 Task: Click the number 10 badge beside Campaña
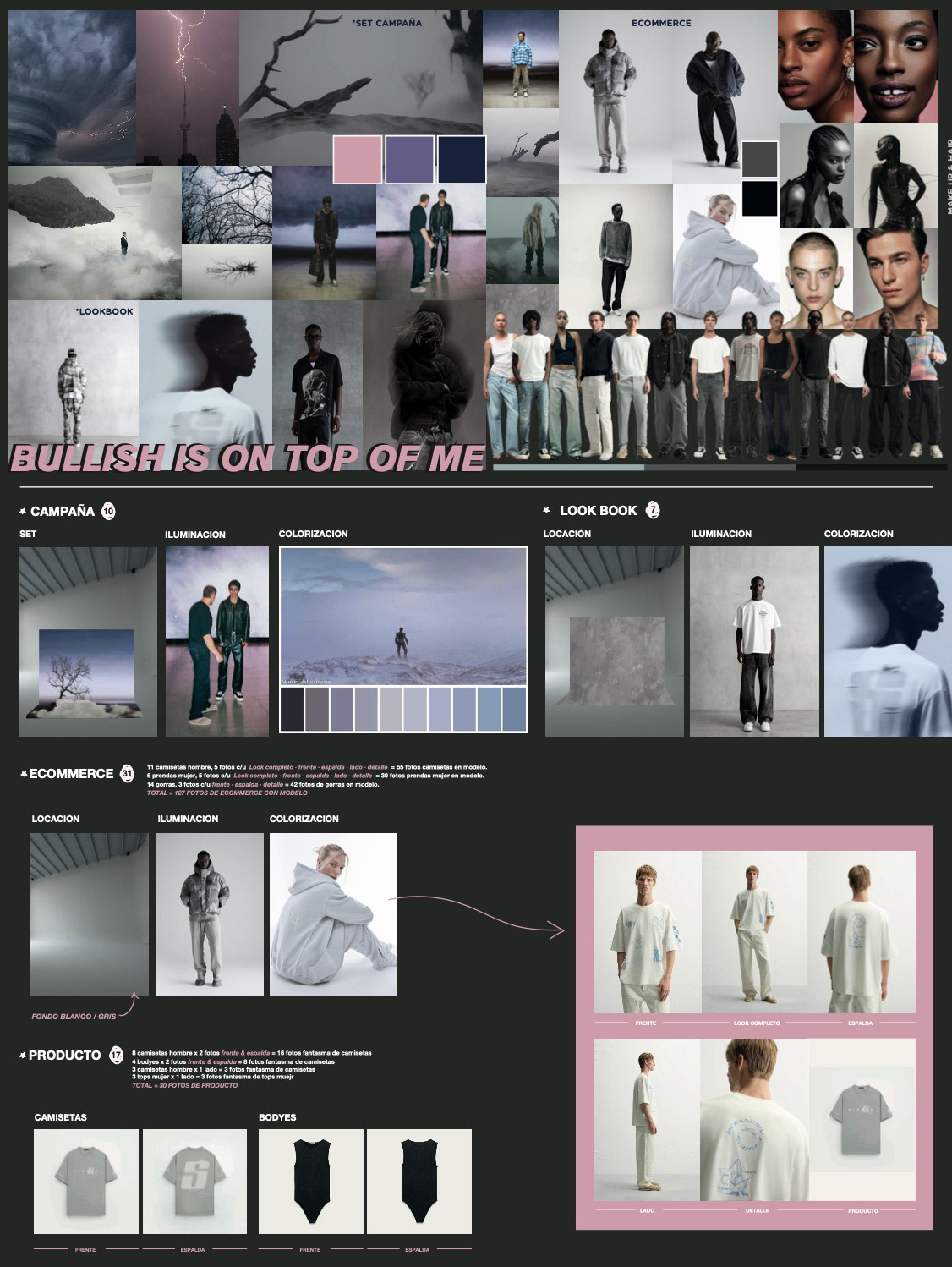[x=108, y=511]
